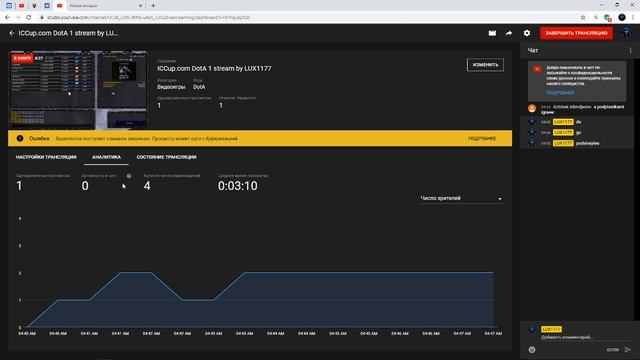640x360 pixels.
Task: Click the orange avatar of Avtchek's chat message
Action: pos(532,108)
